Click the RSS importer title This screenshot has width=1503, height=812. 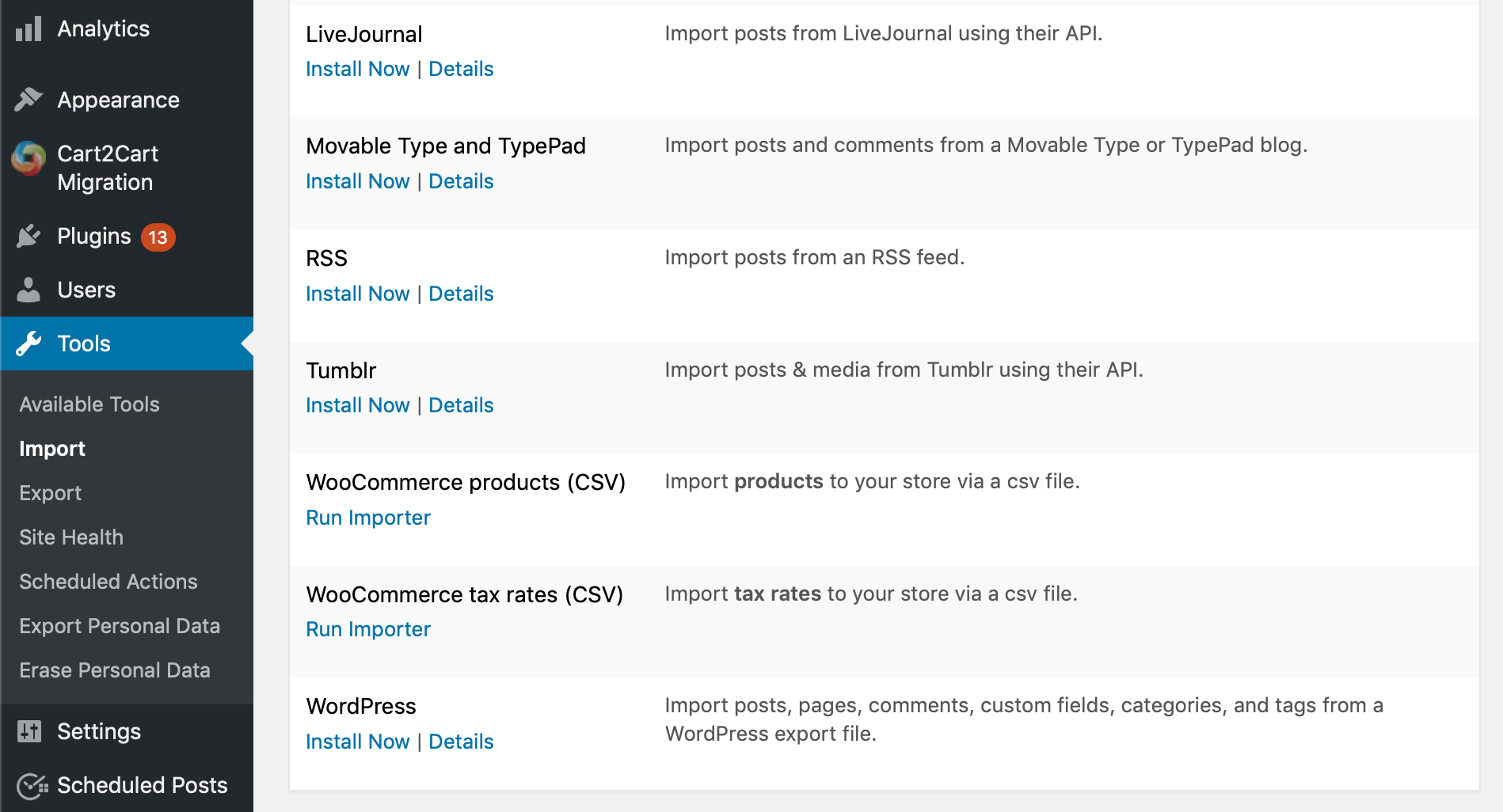point(327,258)
